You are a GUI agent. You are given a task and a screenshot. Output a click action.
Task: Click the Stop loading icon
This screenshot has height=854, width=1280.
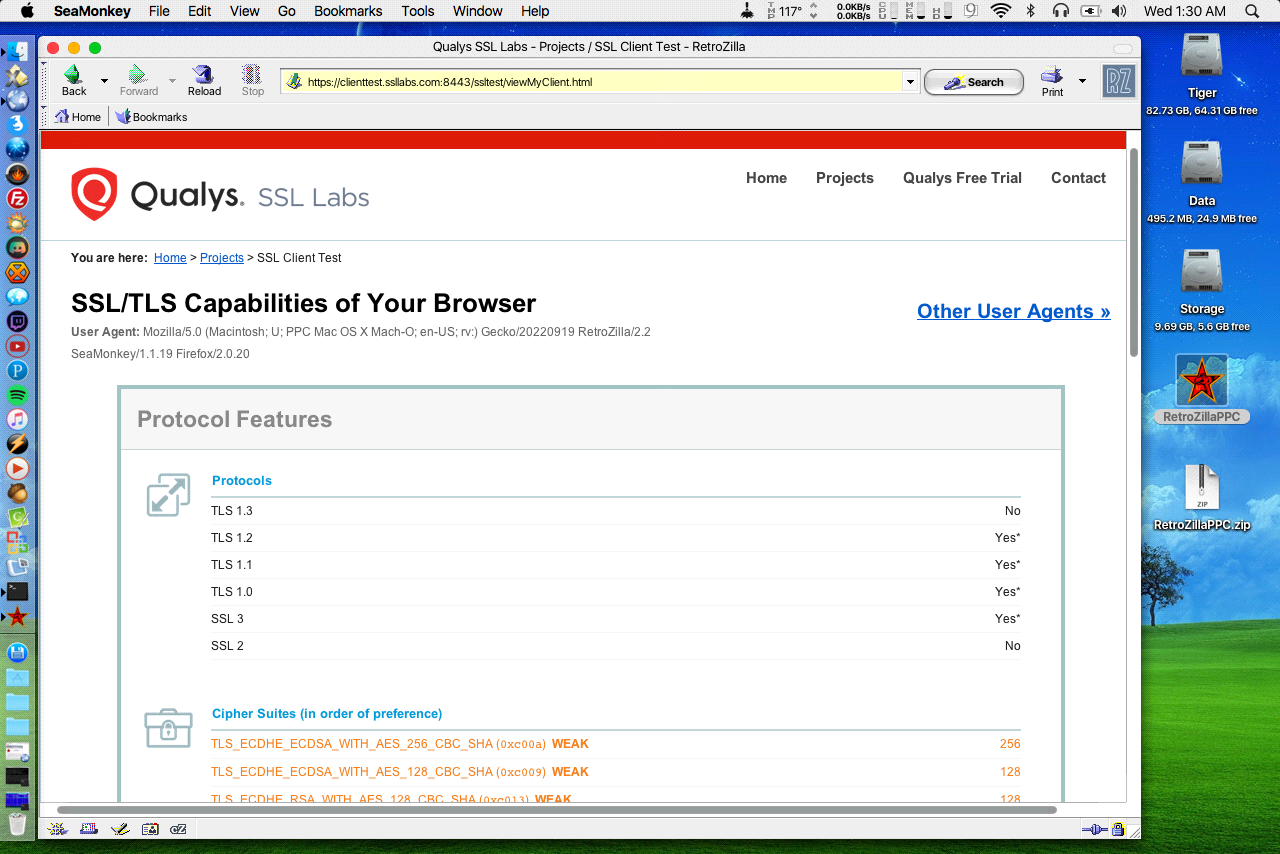click(x=252, y=74)
